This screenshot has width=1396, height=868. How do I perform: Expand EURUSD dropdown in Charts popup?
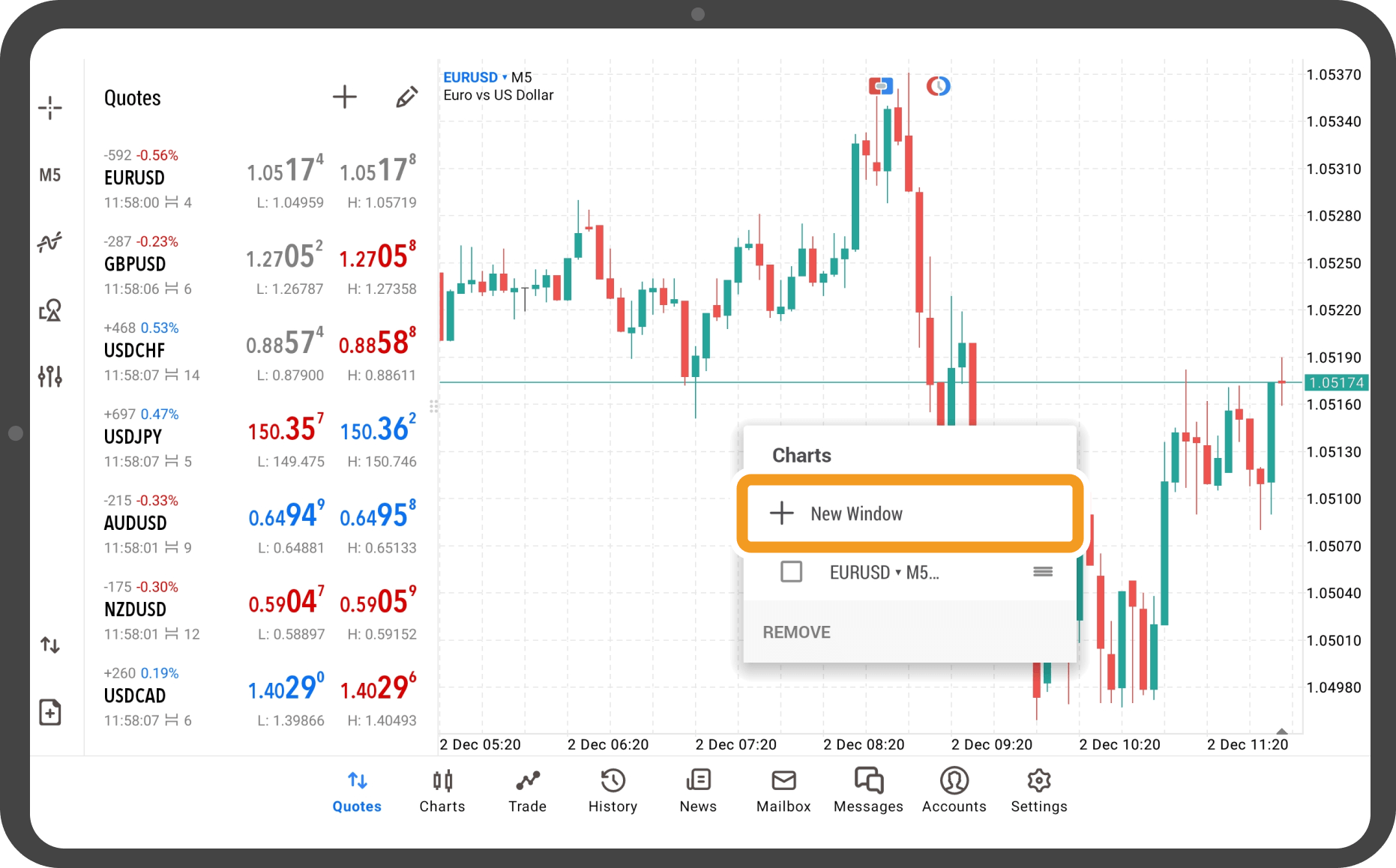[897, 573]
